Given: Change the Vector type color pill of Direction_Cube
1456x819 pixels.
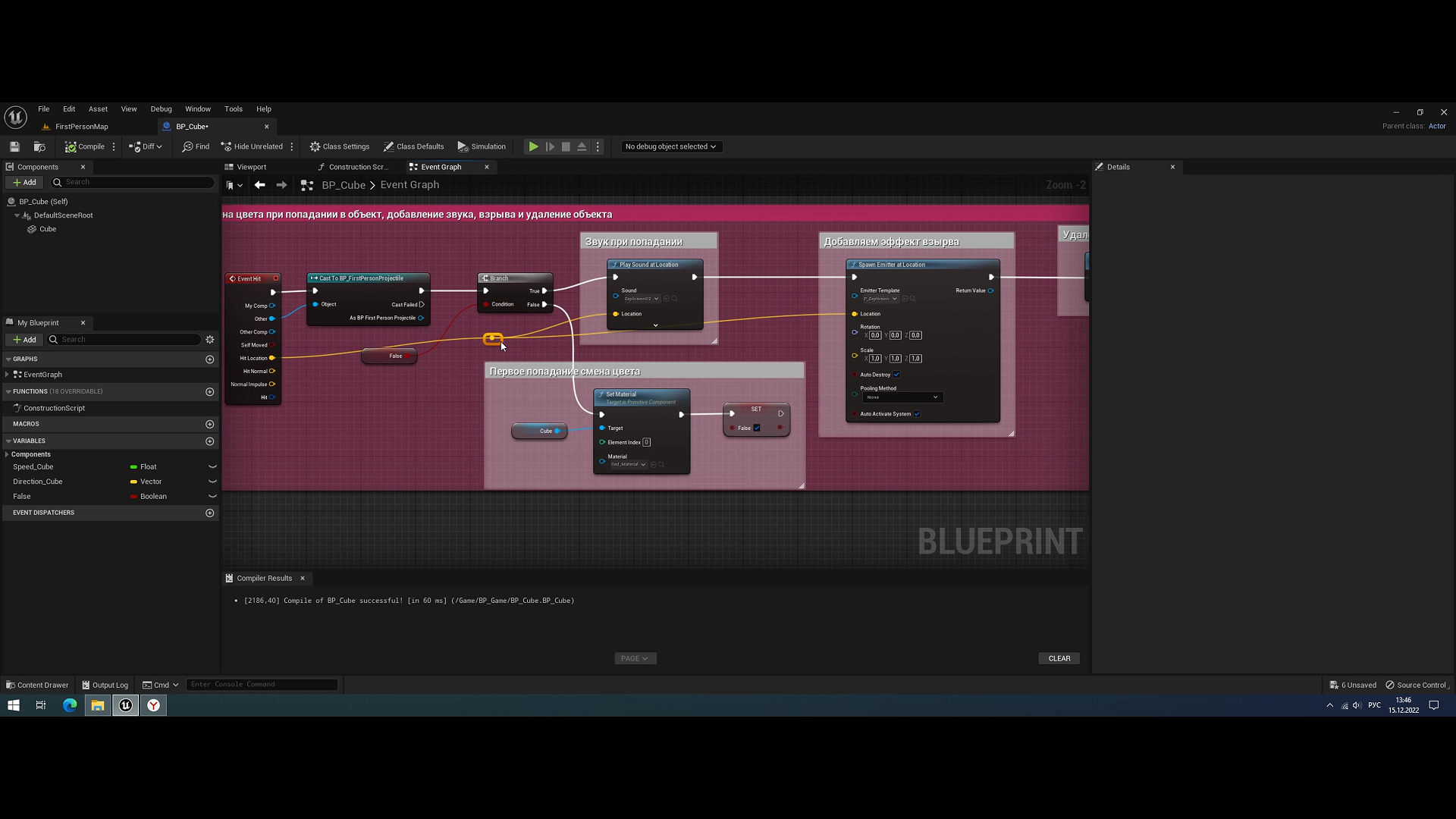Looking at the screenshot, I should point(133,481).
